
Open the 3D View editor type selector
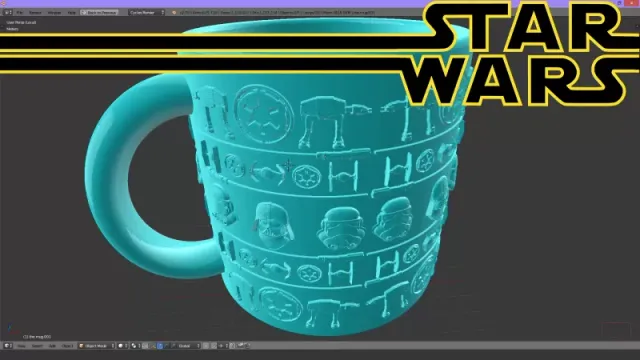click(x=8, y=346)
